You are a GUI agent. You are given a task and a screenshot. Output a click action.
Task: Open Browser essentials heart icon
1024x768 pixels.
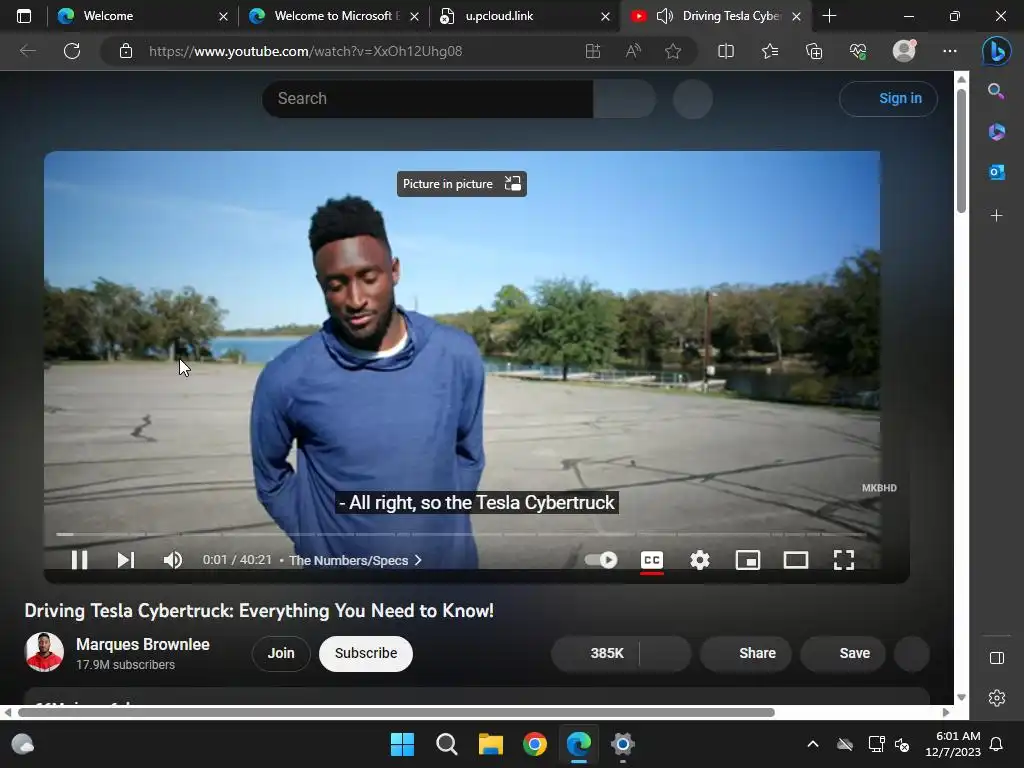tap(858, 51)
